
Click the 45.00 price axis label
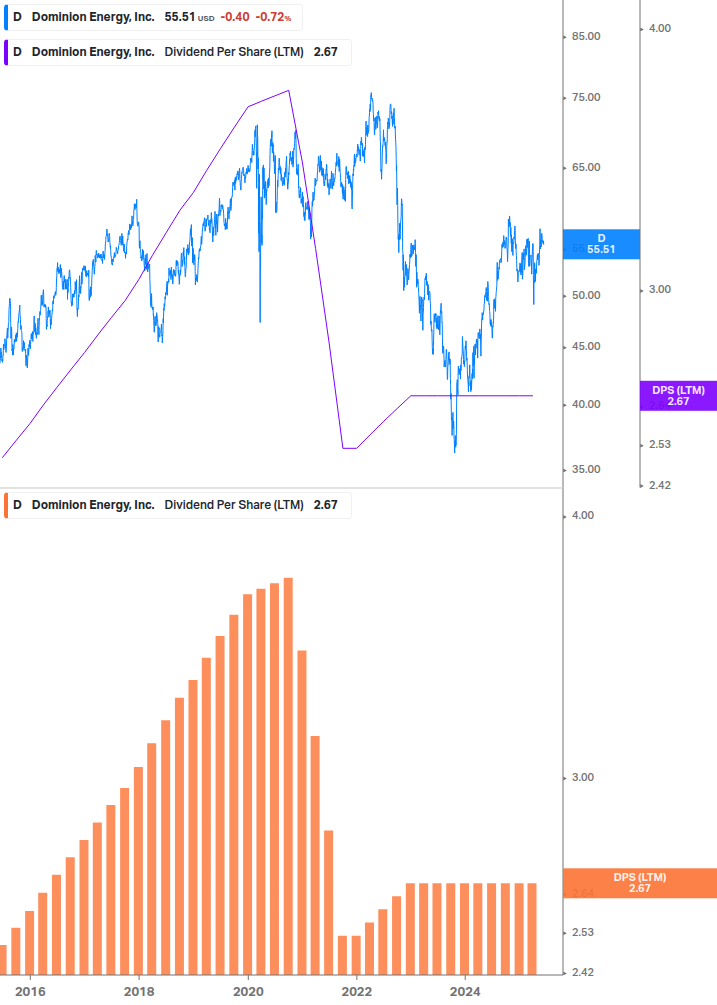click(586, 347)
